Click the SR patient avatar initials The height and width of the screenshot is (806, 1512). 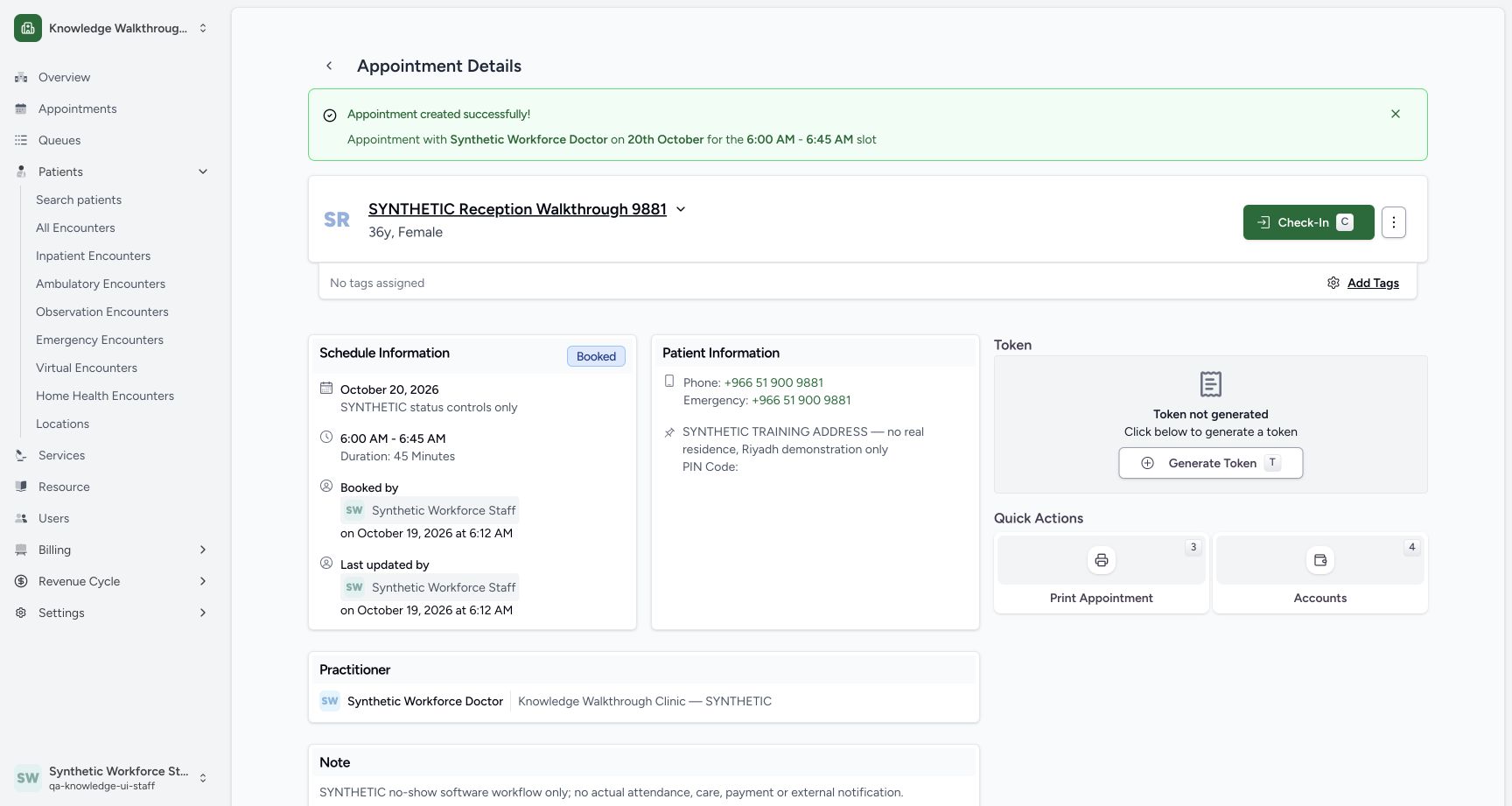click(337, 220)
